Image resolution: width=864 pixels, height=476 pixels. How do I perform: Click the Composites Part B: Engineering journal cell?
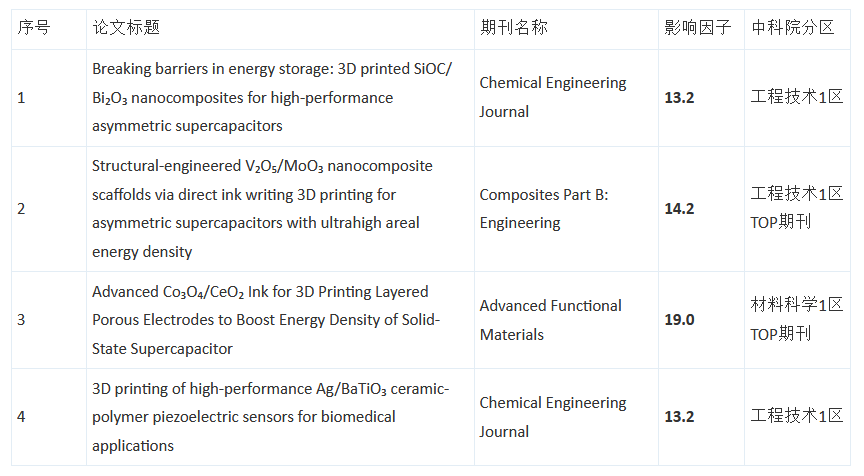pos(543,209)
